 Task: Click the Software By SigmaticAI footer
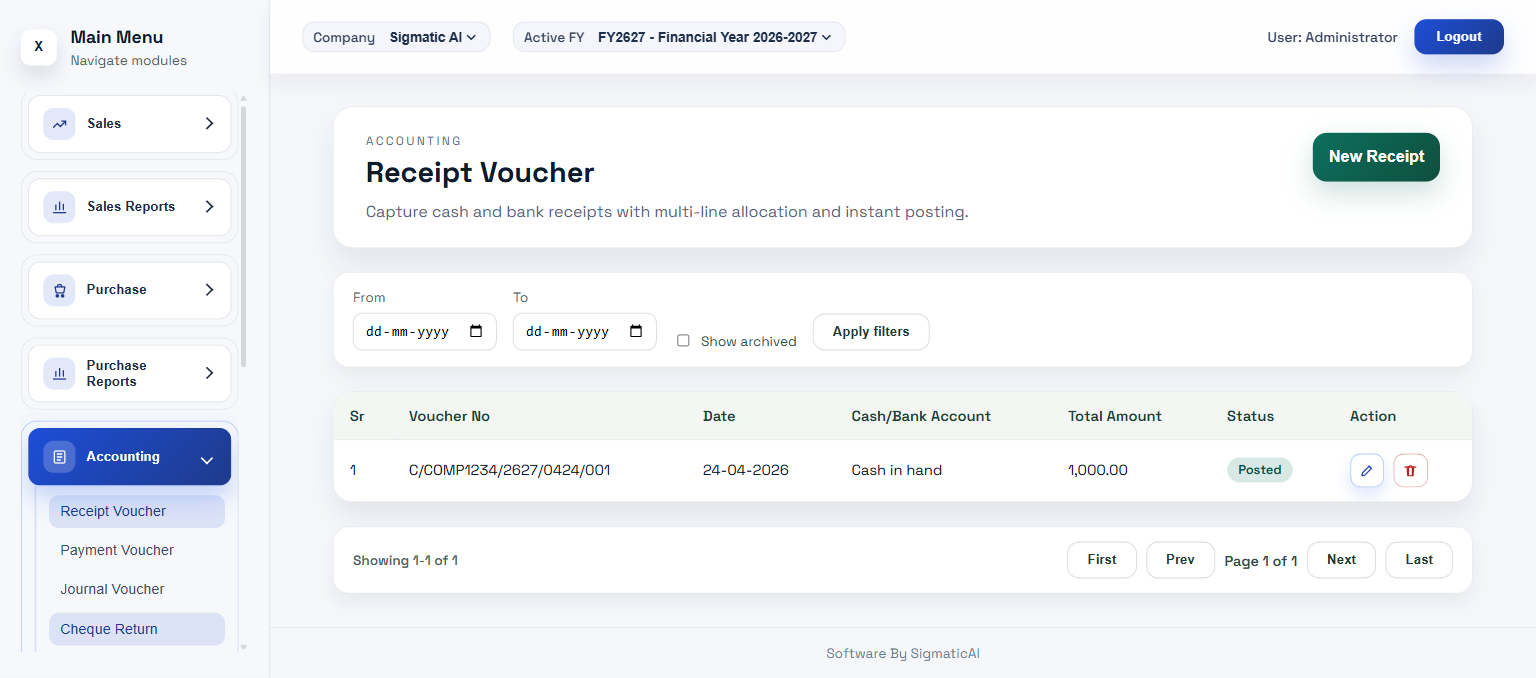click(903, 654)
